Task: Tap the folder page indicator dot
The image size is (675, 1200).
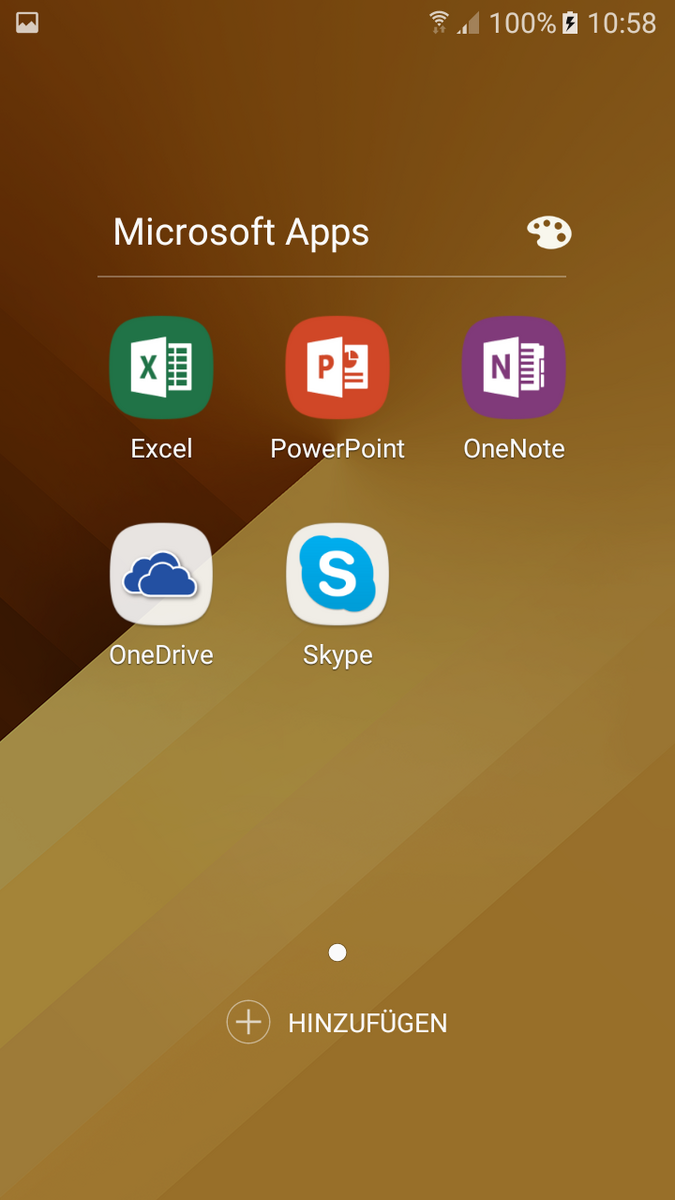Action: tap(337, 953)
